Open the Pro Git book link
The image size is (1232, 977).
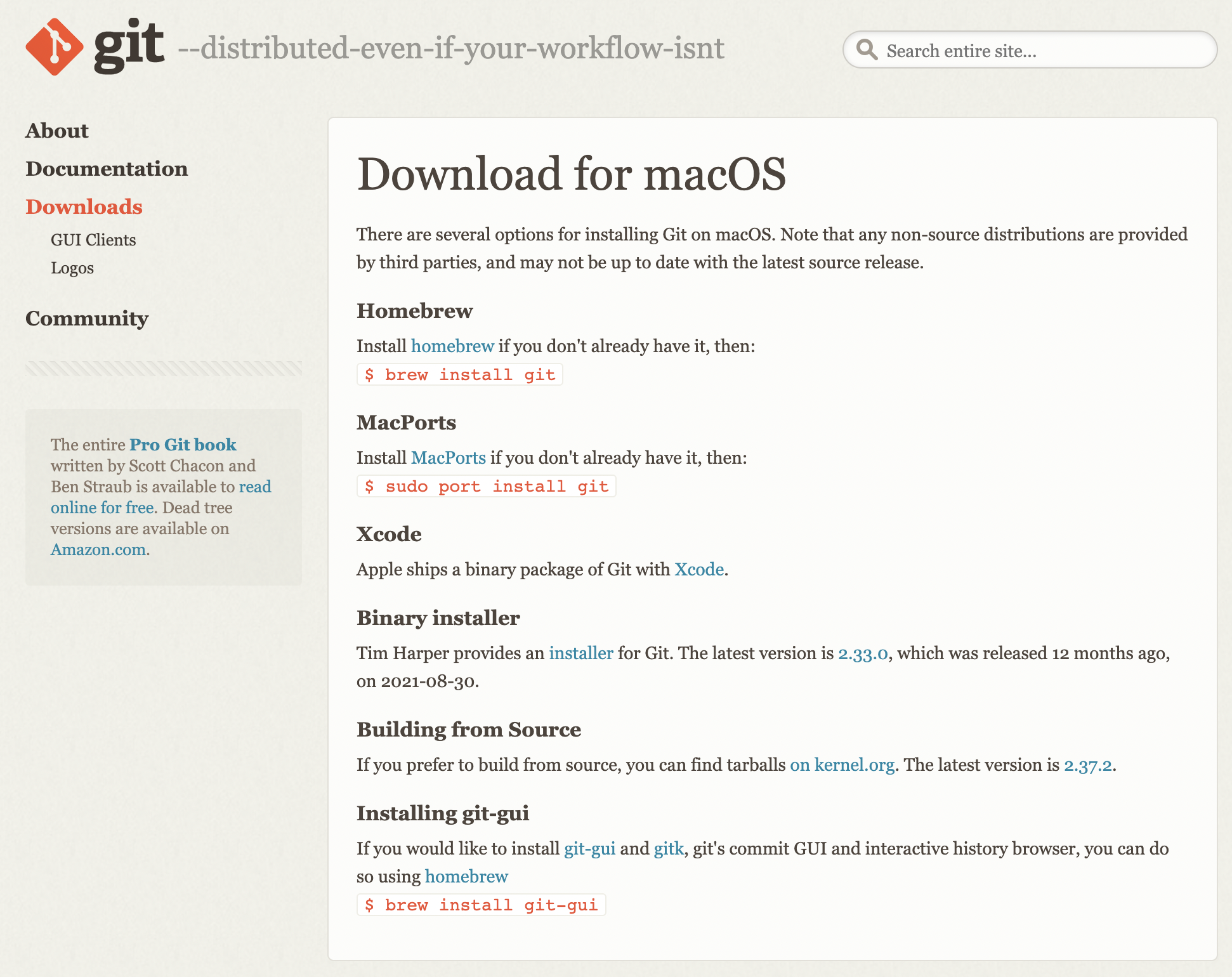(183, 445)
